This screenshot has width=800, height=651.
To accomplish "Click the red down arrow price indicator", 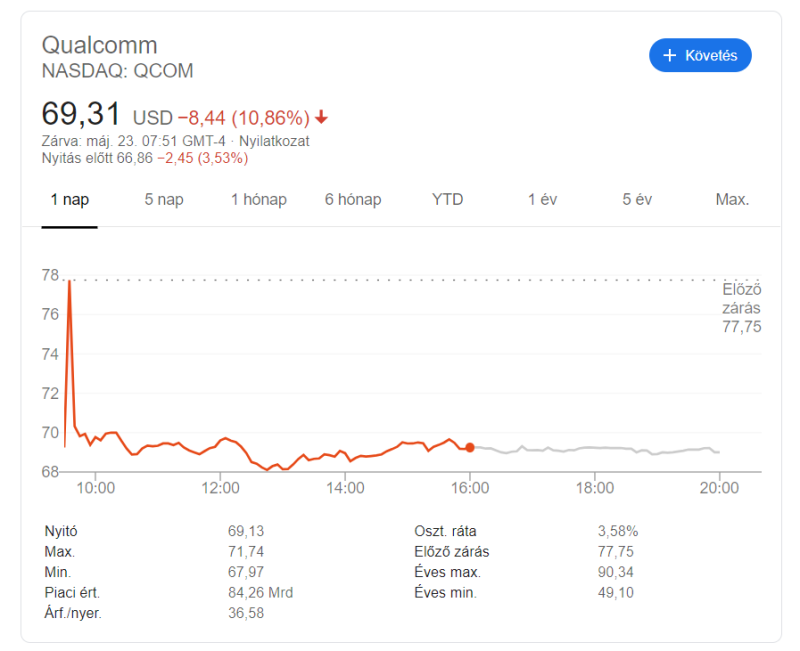I will click(321, 117).
